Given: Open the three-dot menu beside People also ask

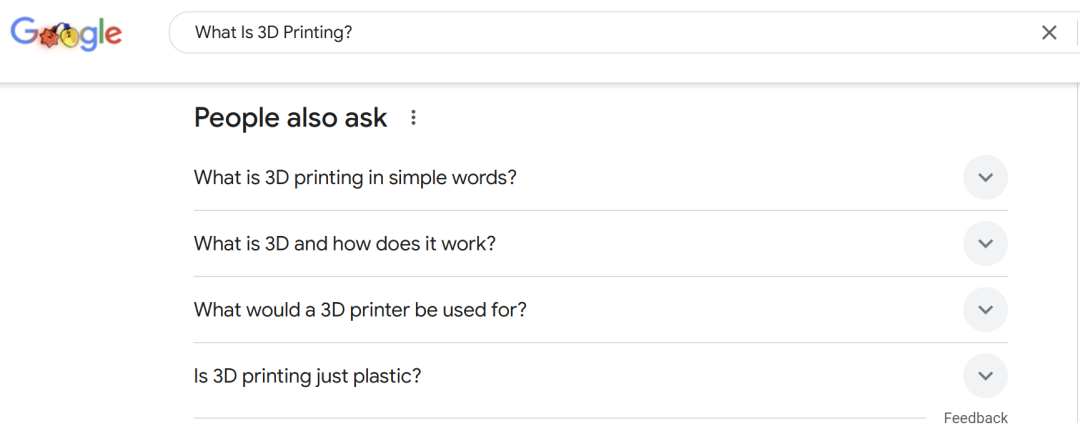Looking at the screenshot, I should pyautogui.click(x=413, y=118).
